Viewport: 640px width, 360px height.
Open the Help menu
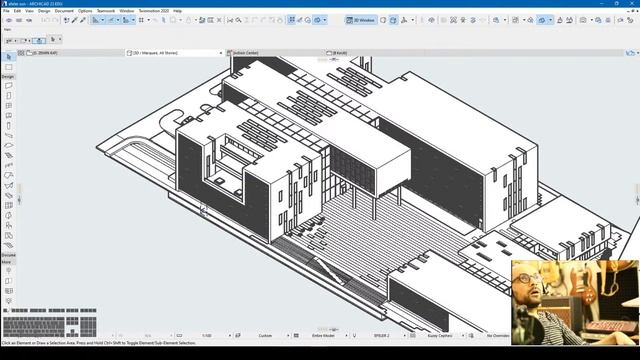tap(178, 11)
